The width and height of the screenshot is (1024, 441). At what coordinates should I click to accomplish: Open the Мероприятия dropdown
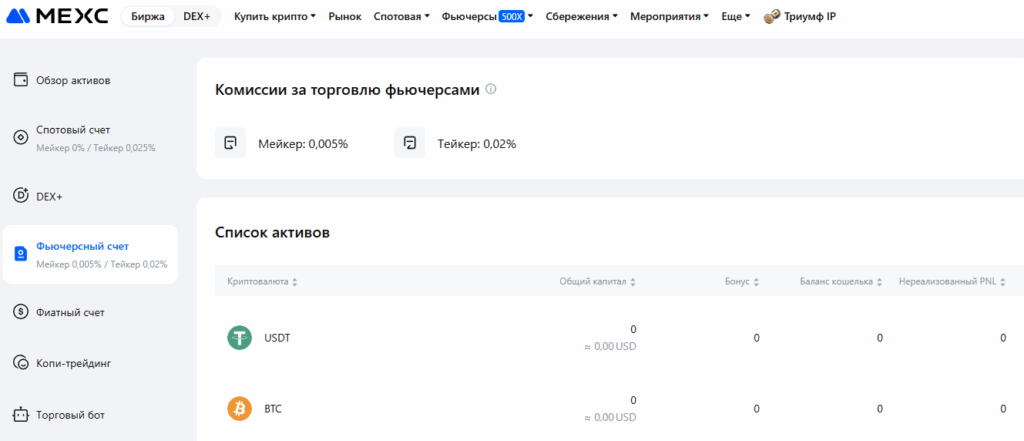coord(669,16)
